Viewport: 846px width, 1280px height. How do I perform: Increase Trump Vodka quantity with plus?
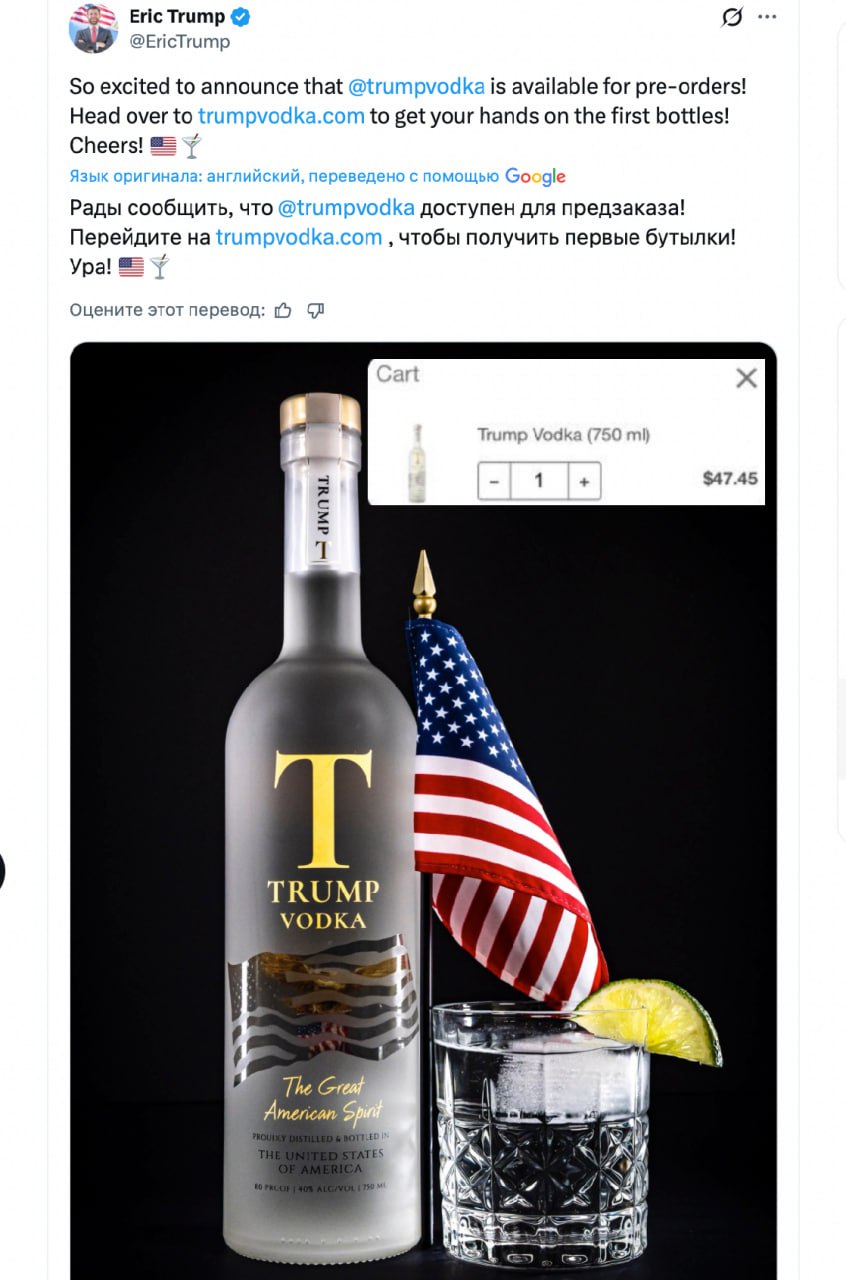[584, 481]
